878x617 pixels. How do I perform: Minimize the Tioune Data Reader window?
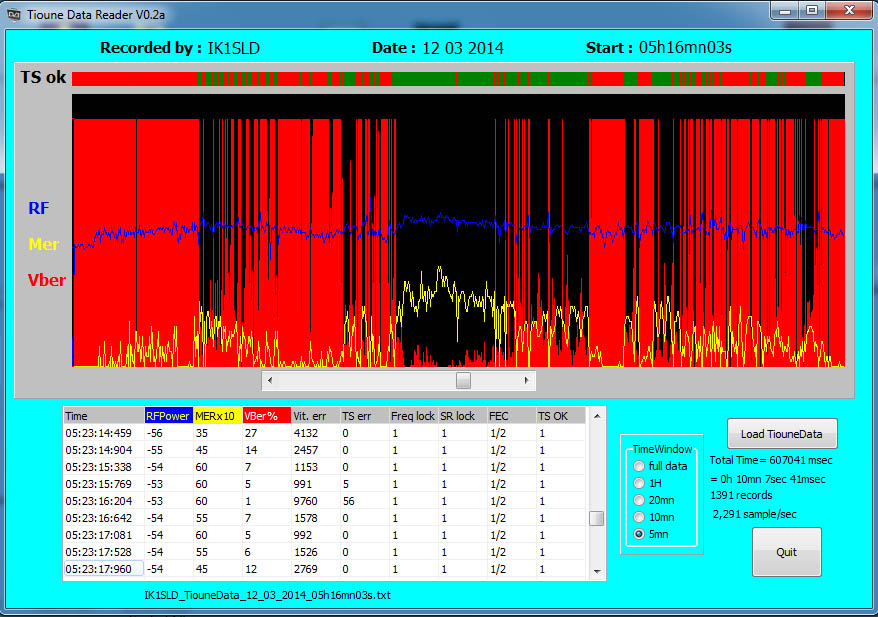tap(785, 10)
